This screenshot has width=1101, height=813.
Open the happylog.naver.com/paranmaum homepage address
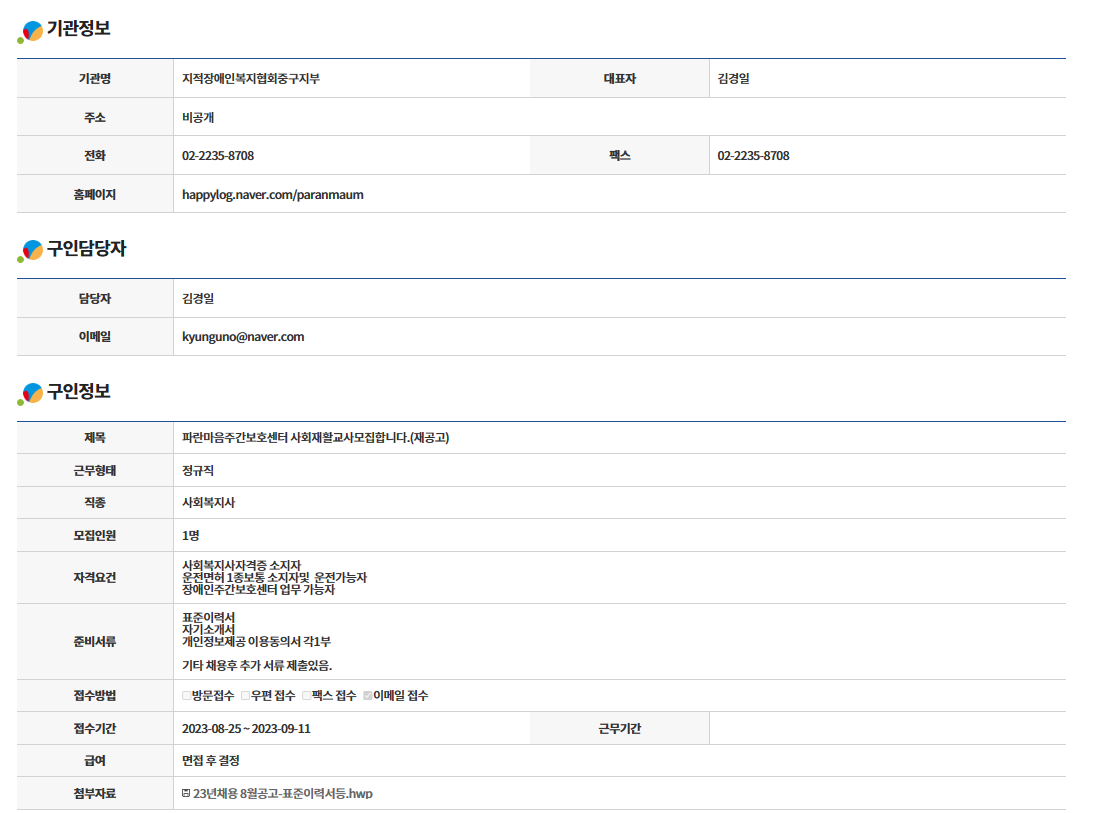[x=272, y=195]
